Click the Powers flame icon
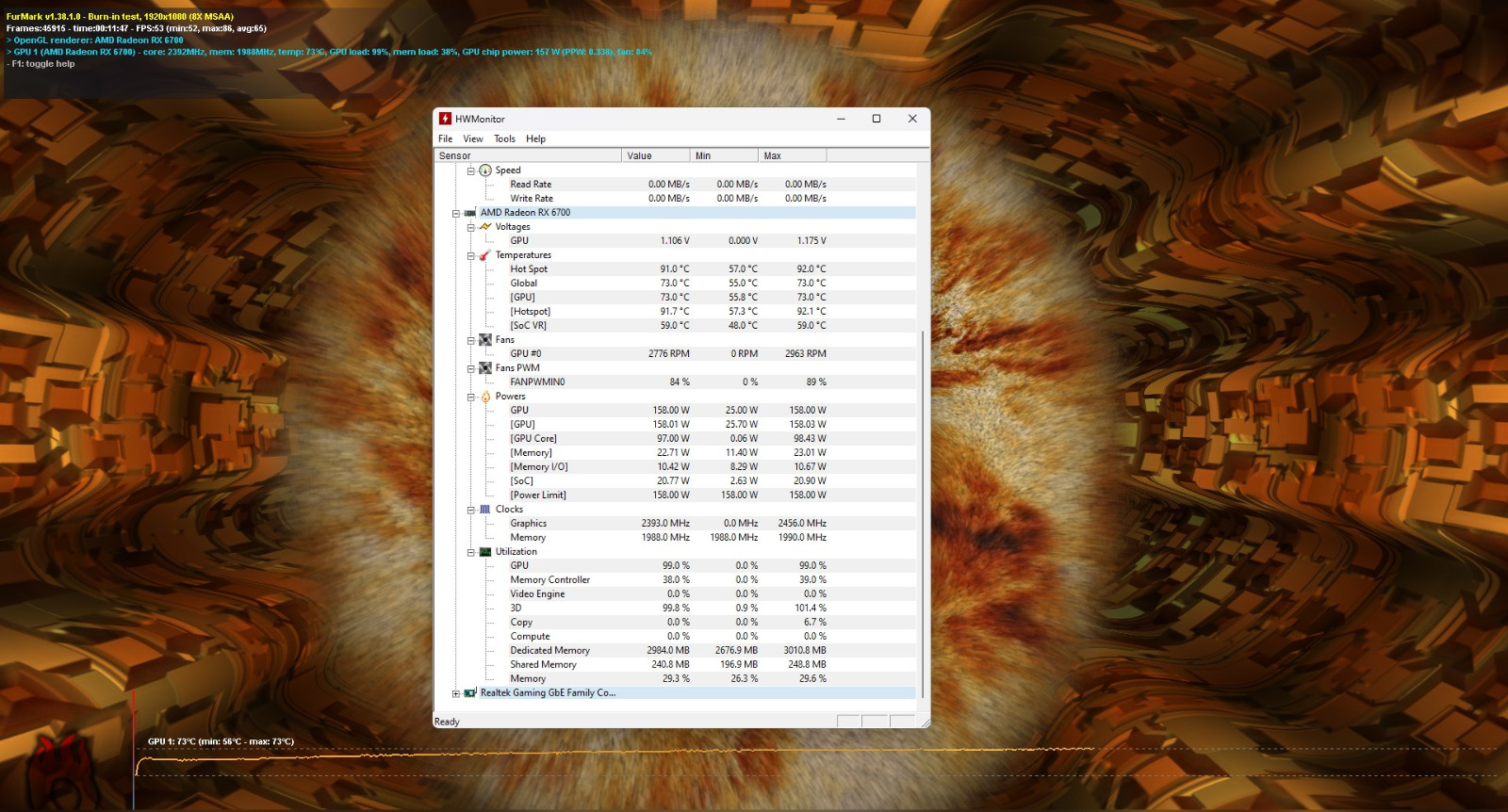Screen dimensions: 1508x812 click(x=485, y=397)
